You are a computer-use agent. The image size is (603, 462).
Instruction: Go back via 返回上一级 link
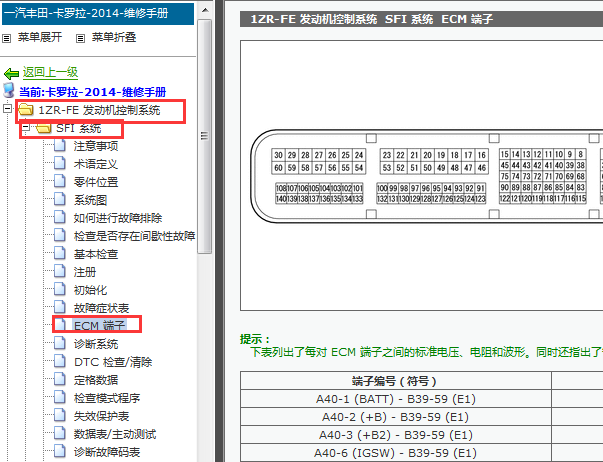(x=50, y=72)
